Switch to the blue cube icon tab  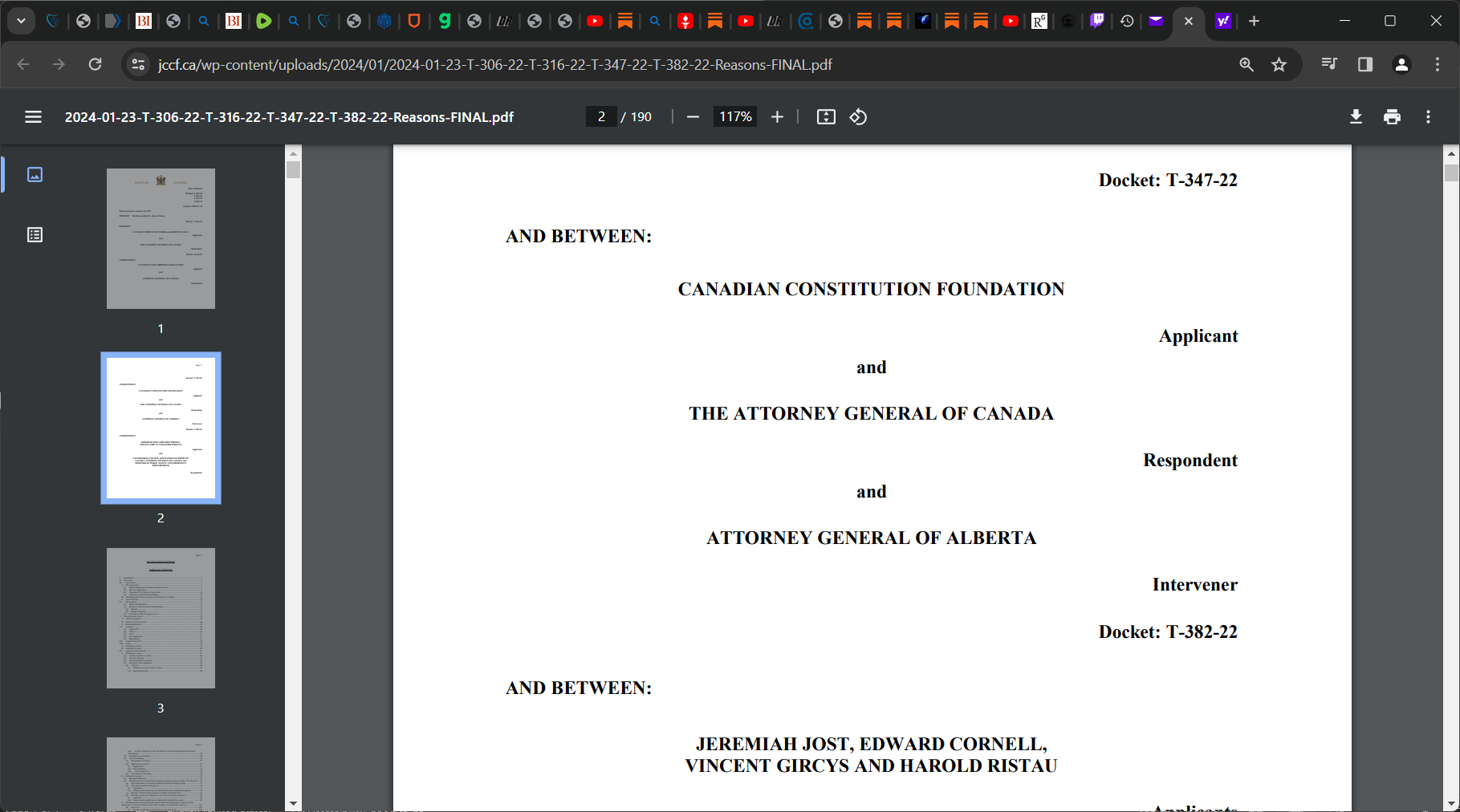pyautogui.click(x=384, y=21)
